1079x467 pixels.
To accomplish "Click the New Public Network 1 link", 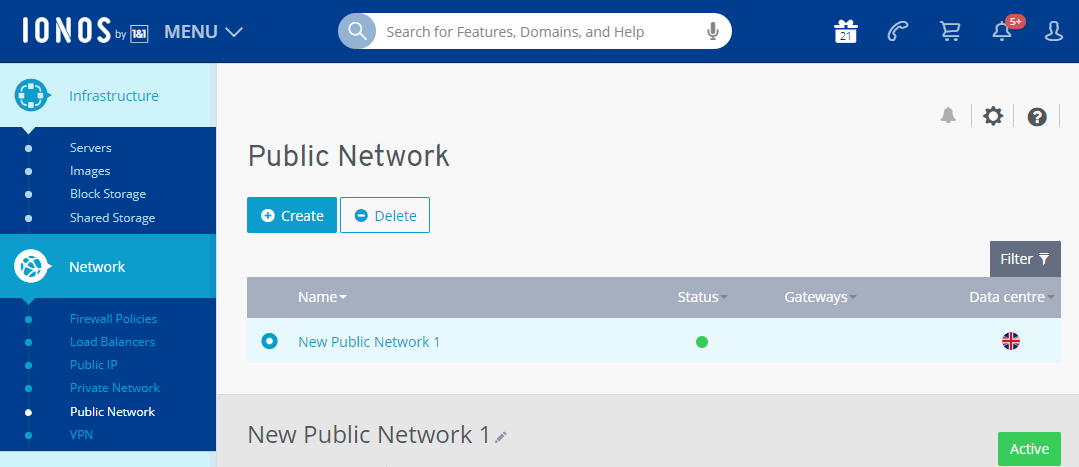I will (x=369, y=342).
